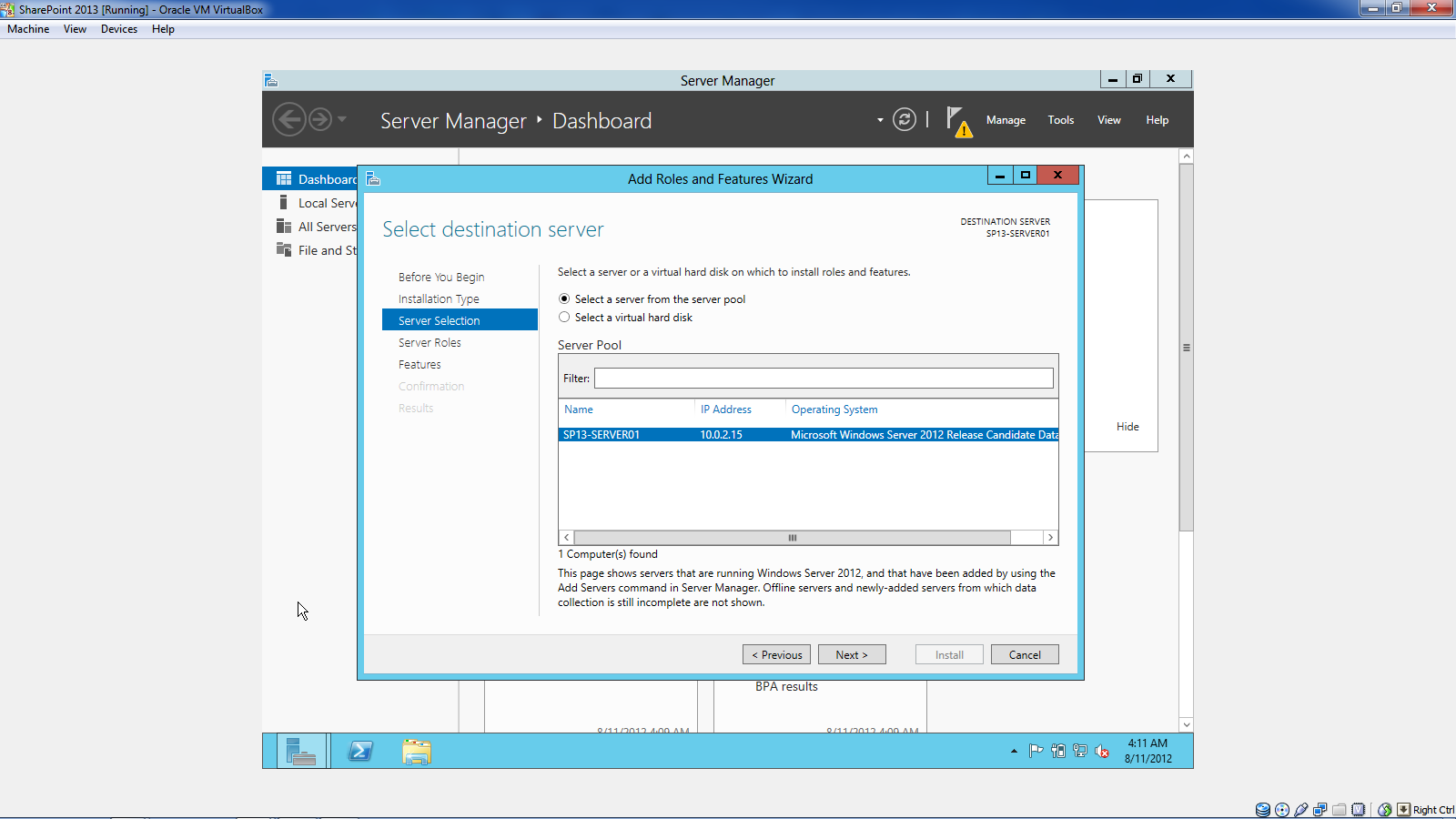Viewport: 1456px width, 819px height.
Task: Click the VirtualBox mouse integration indicator
Action: (x=1385, y=810)
